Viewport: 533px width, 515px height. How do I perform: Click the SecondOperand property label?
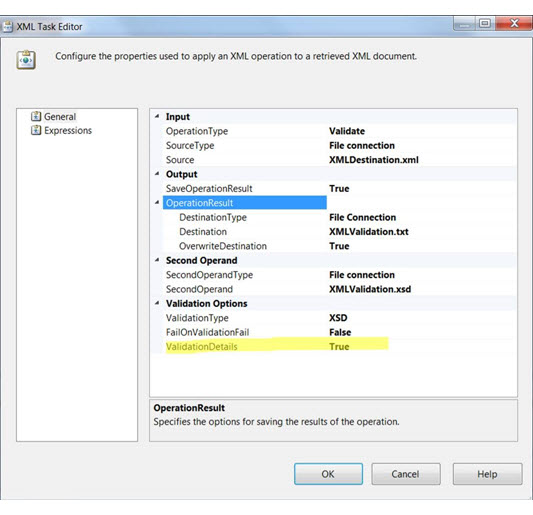(x=199, y=289)
